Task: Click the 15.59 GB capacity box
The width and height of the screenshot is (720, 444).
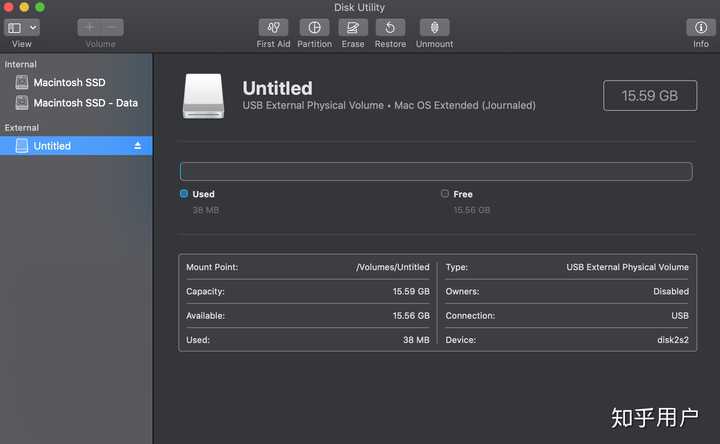Action: (x=650, y=96)
